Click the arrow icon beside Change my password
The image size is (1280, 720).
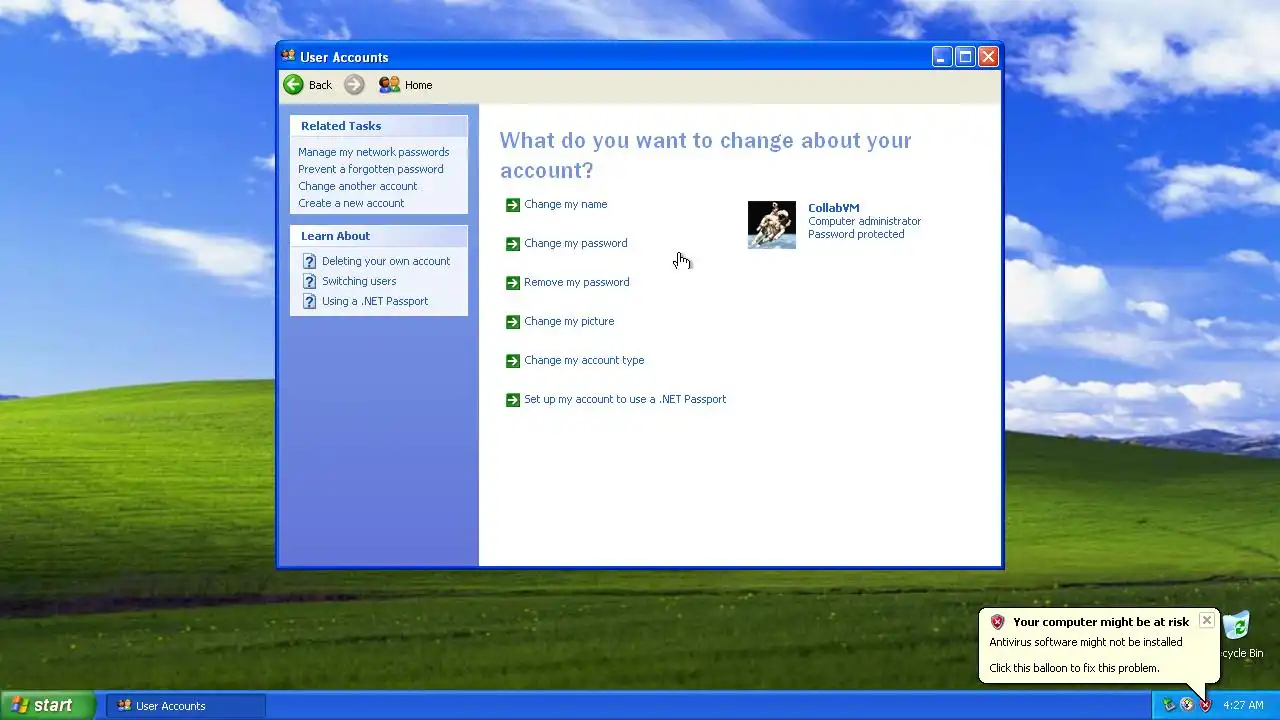click(x=513, y=244)
